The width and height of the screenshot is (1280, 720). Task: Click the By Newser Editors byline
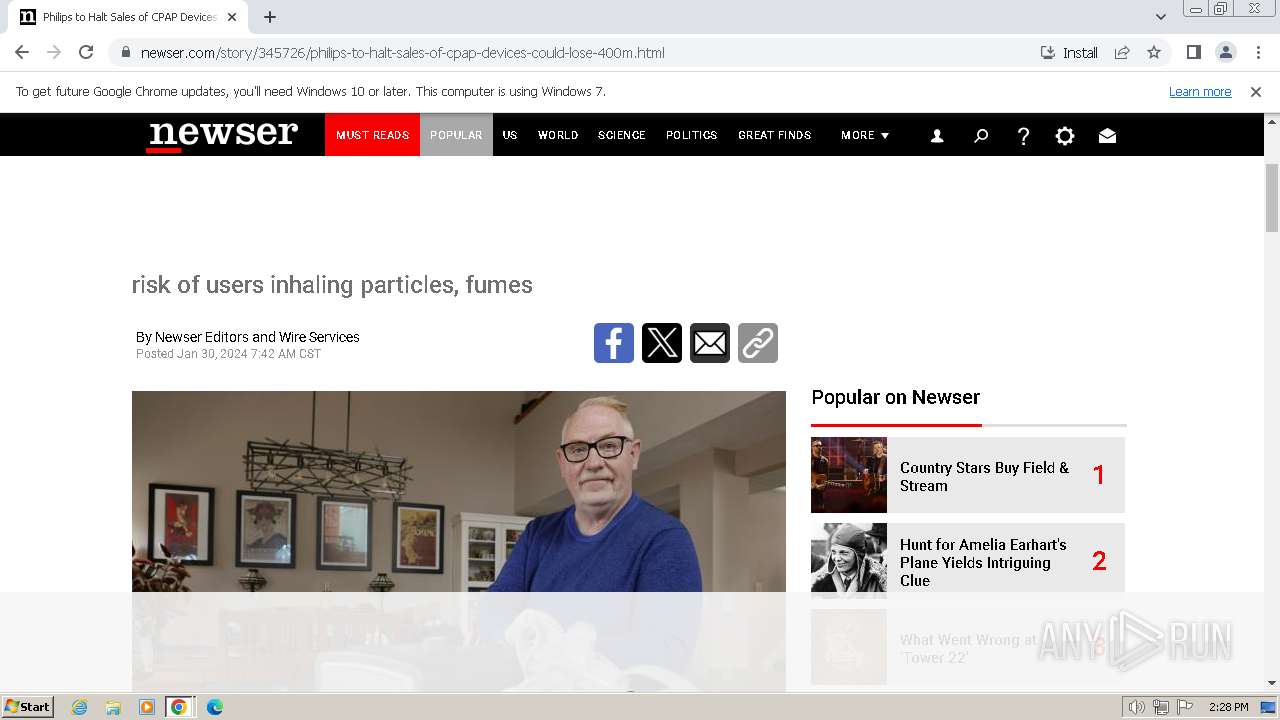point(248,337)
